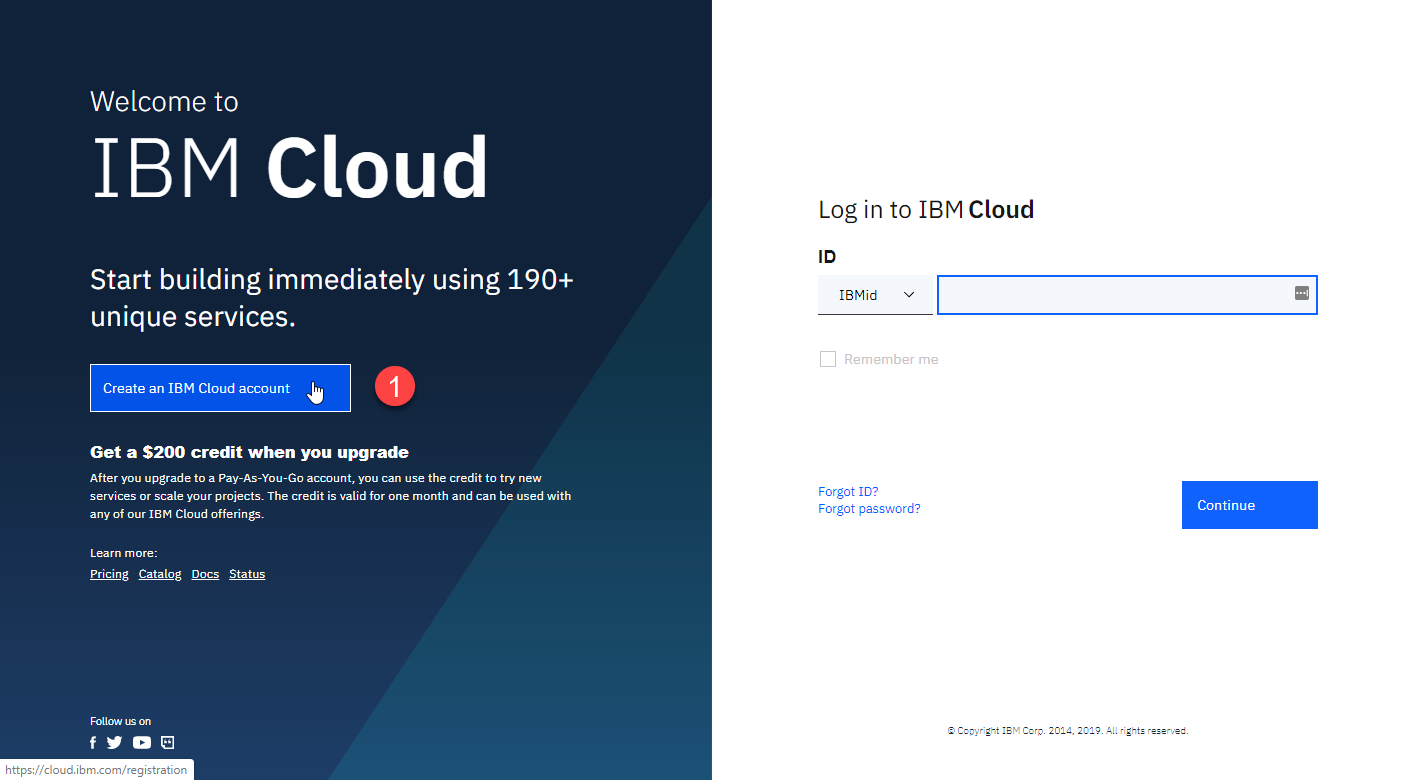
Task: Click the 'Learn more:' label
Action: coord(123,553)
